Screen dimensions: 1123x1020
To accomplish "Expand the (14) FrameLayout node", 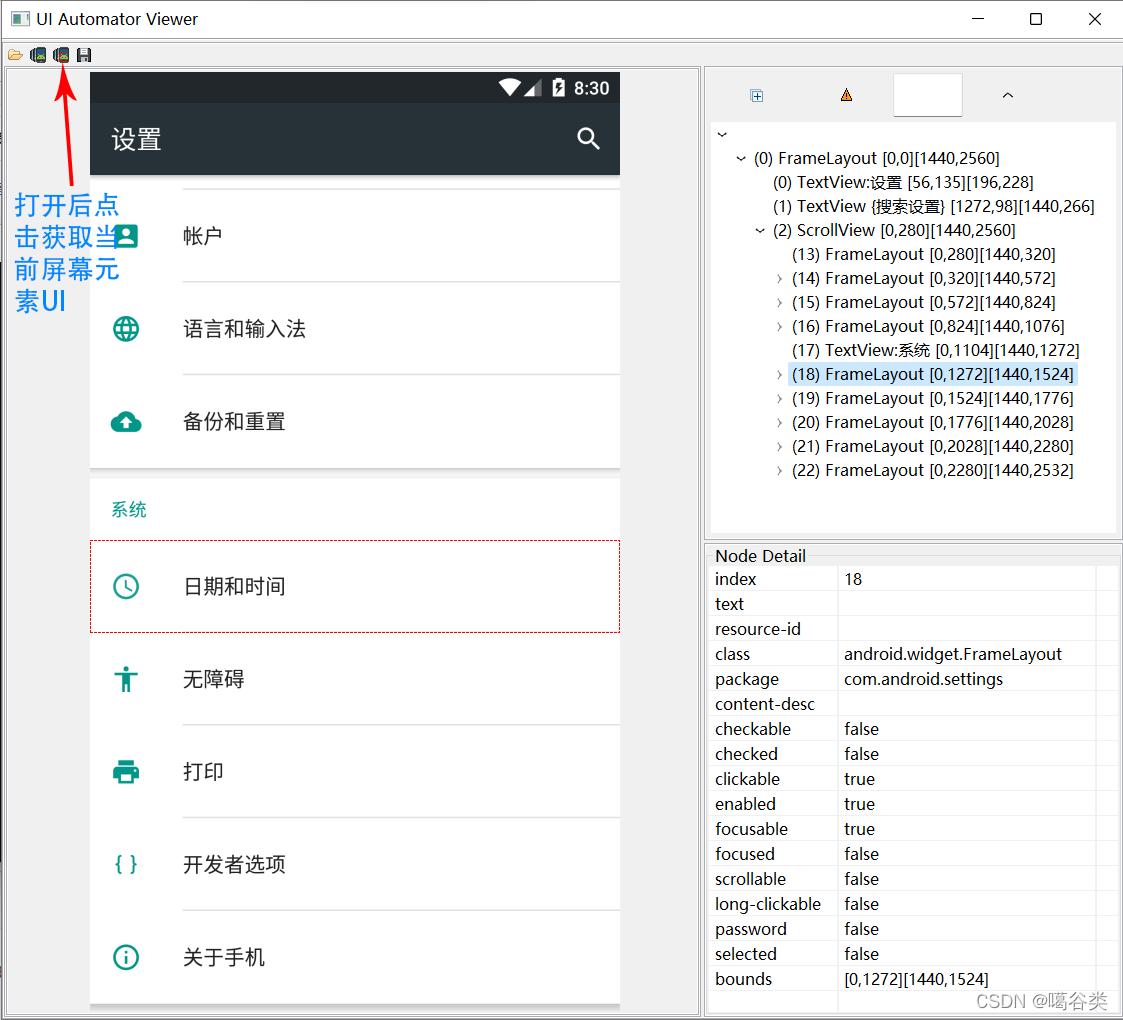I will [x=779, y=279].
